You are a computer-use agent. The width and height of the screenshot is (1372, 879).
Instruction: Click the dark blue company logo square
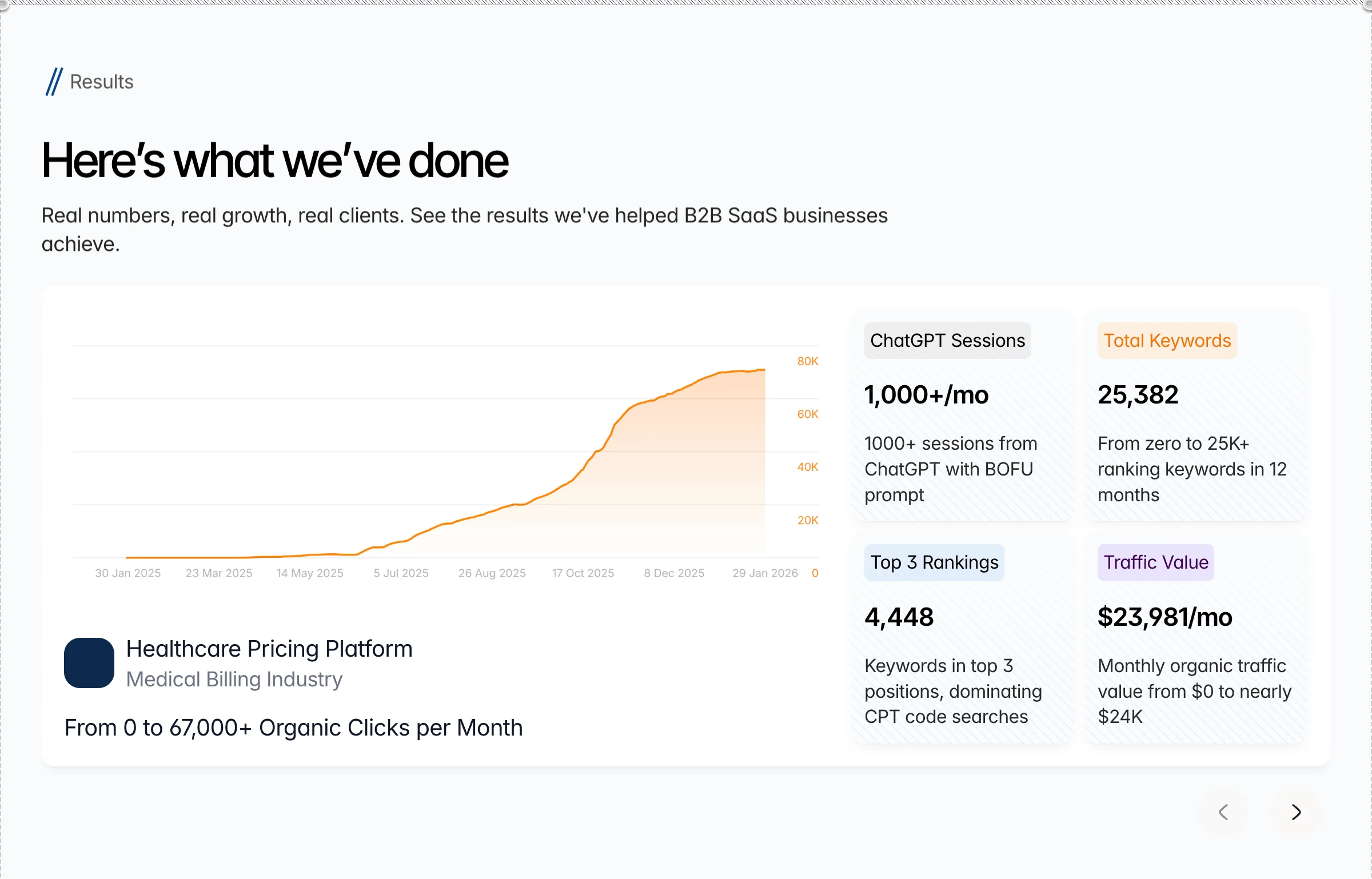89,662
